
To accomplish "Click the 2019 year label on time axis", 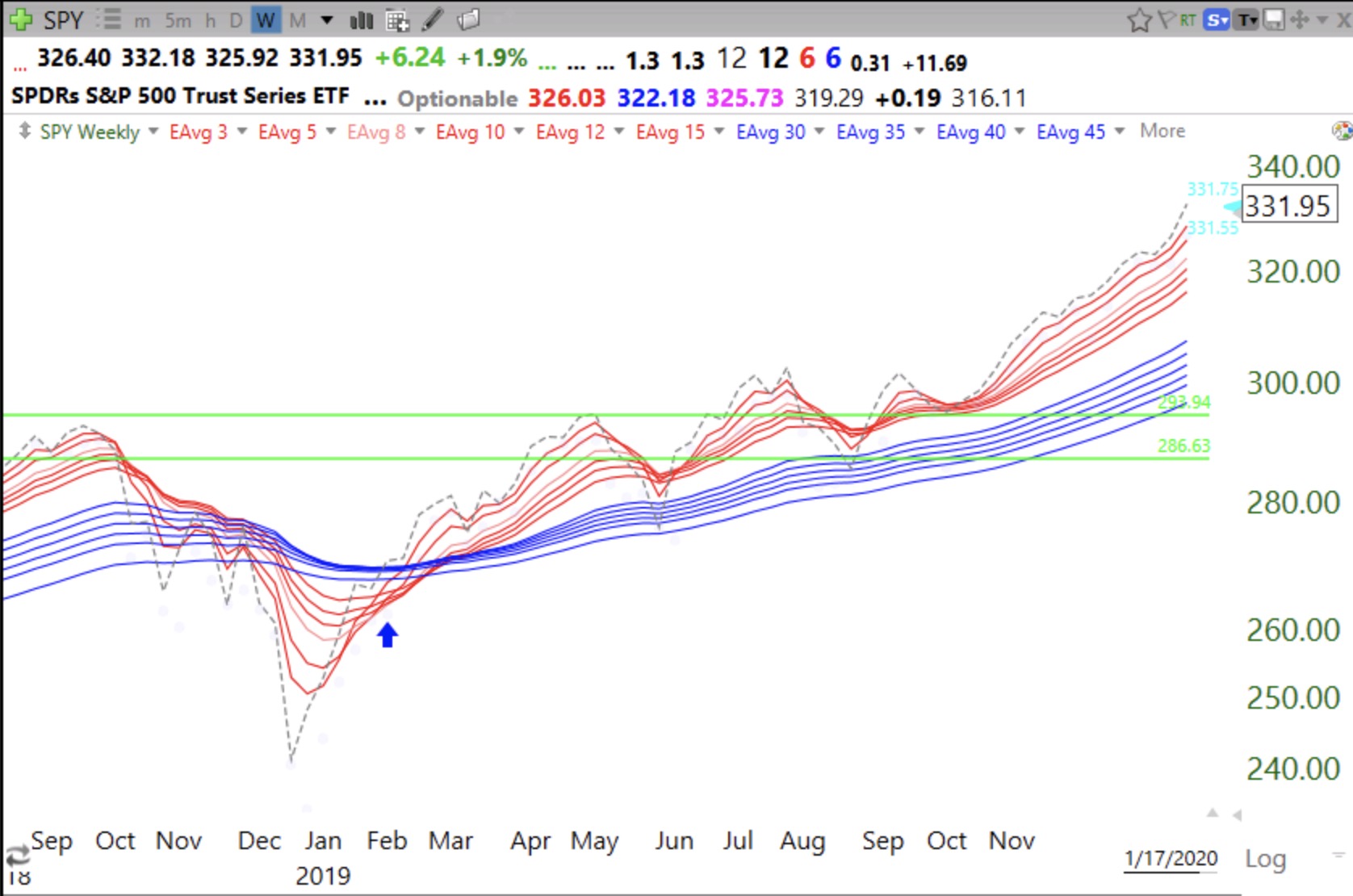I will [x=323, y=876].
